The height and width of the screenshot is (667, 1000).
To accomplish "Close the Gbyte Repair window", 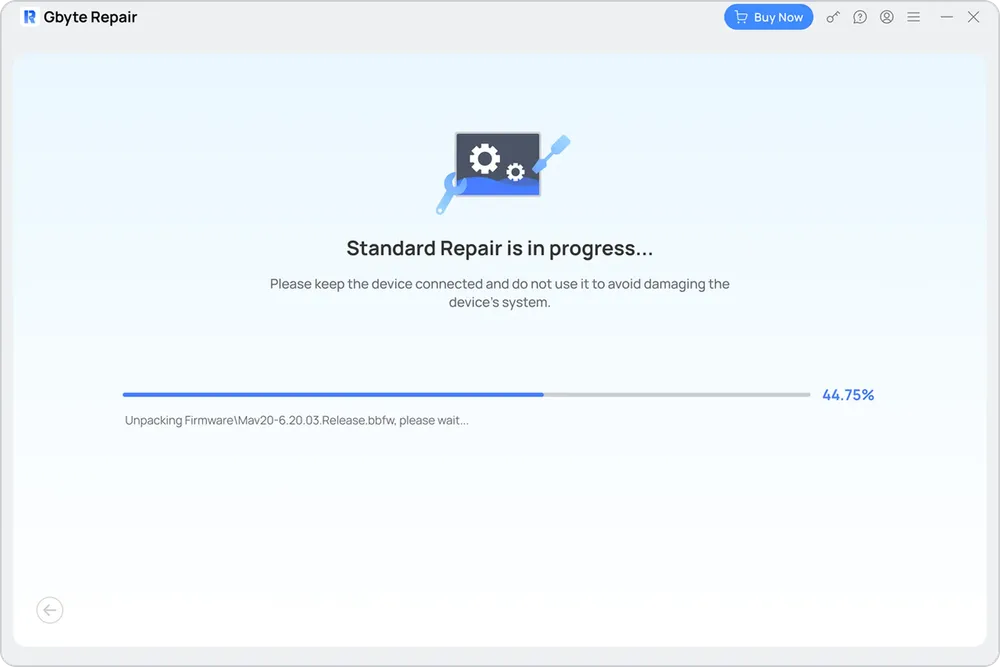I will pyautogui.click(x=973, y=17).
